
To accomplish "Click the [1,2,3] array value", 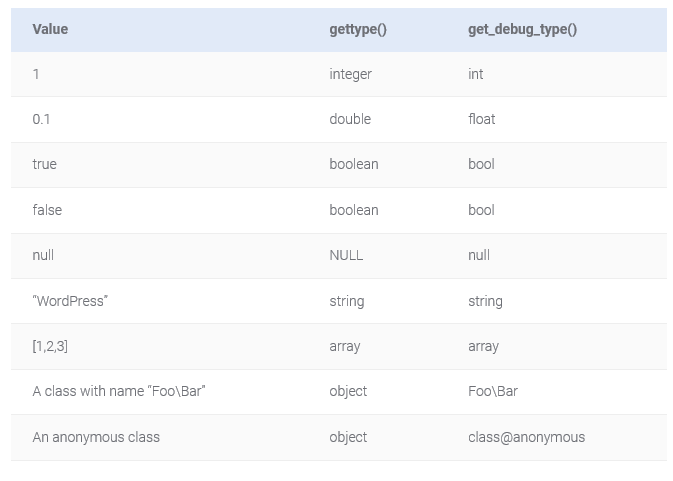I will pyautogui.click(x=50, y=346).
